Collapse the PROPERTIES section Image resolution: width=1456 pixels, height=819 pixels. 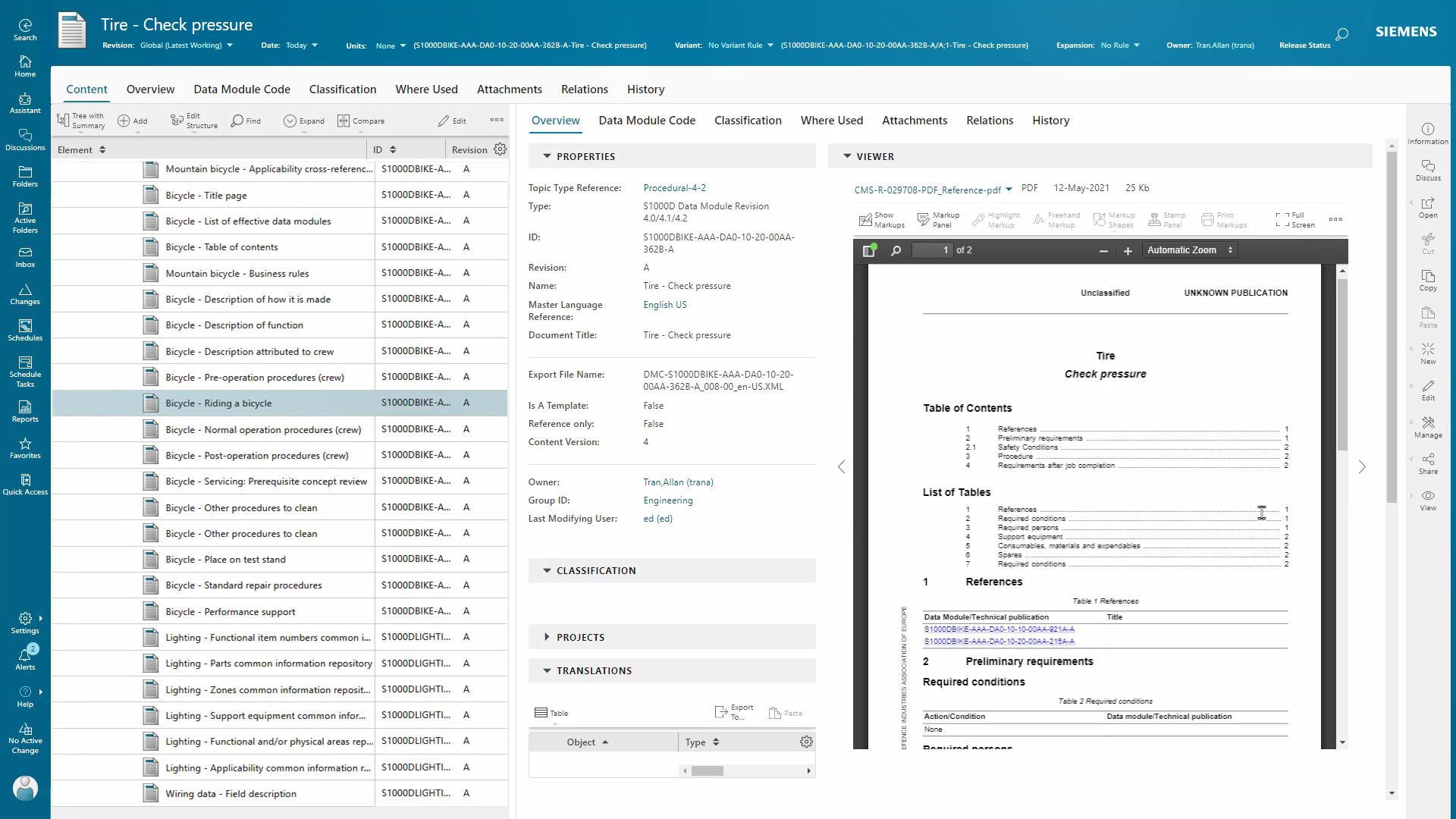tap(548, 155)
